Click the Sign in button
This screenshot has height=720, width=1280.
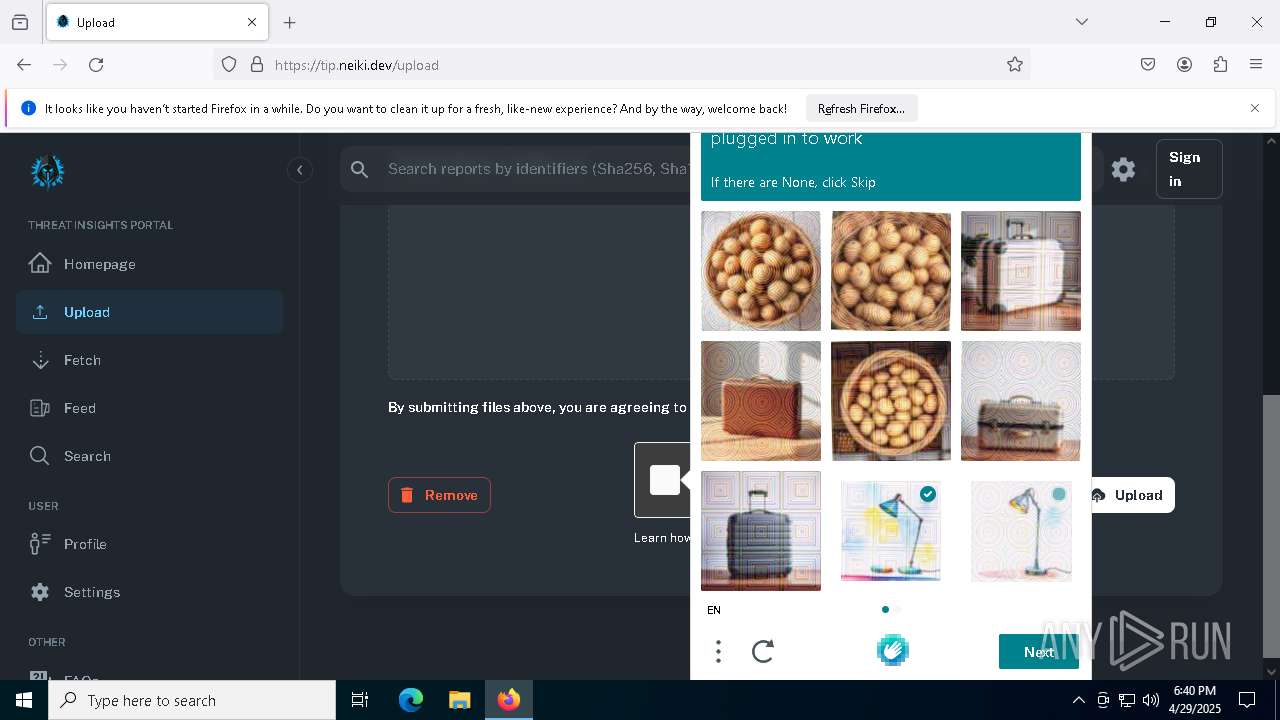pos(1189,169)
